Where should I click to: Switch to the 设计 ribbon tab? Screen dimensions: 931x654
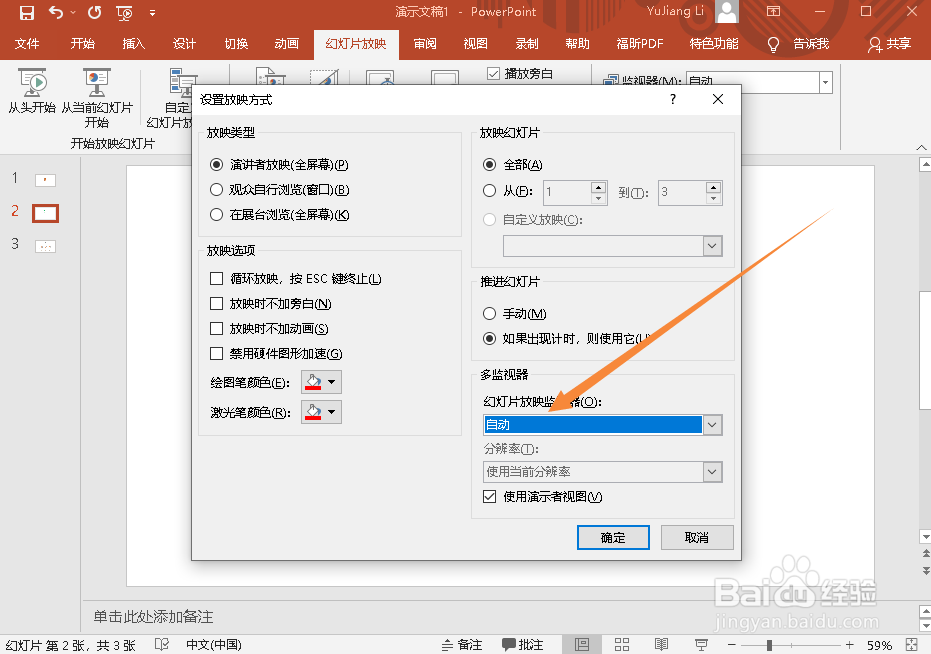185,44
